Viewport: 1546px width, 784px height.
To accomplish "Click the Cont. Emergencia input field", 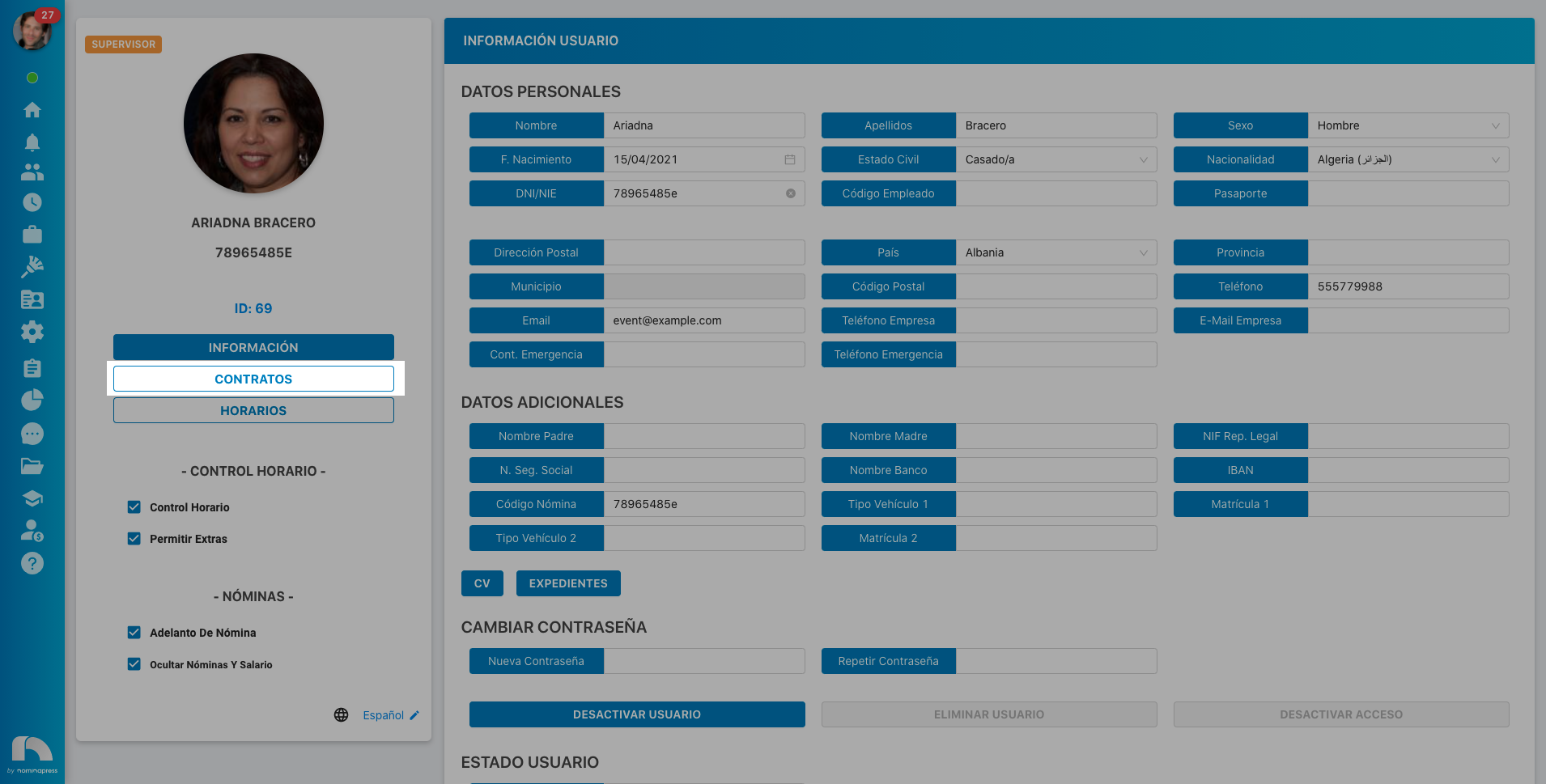I will (x=704, y=354).
